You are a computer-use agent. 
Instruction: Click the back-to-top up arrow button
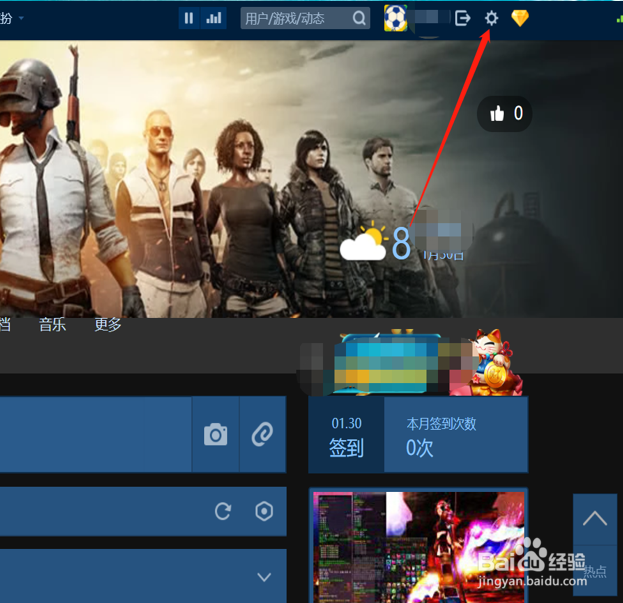(595, 519)
